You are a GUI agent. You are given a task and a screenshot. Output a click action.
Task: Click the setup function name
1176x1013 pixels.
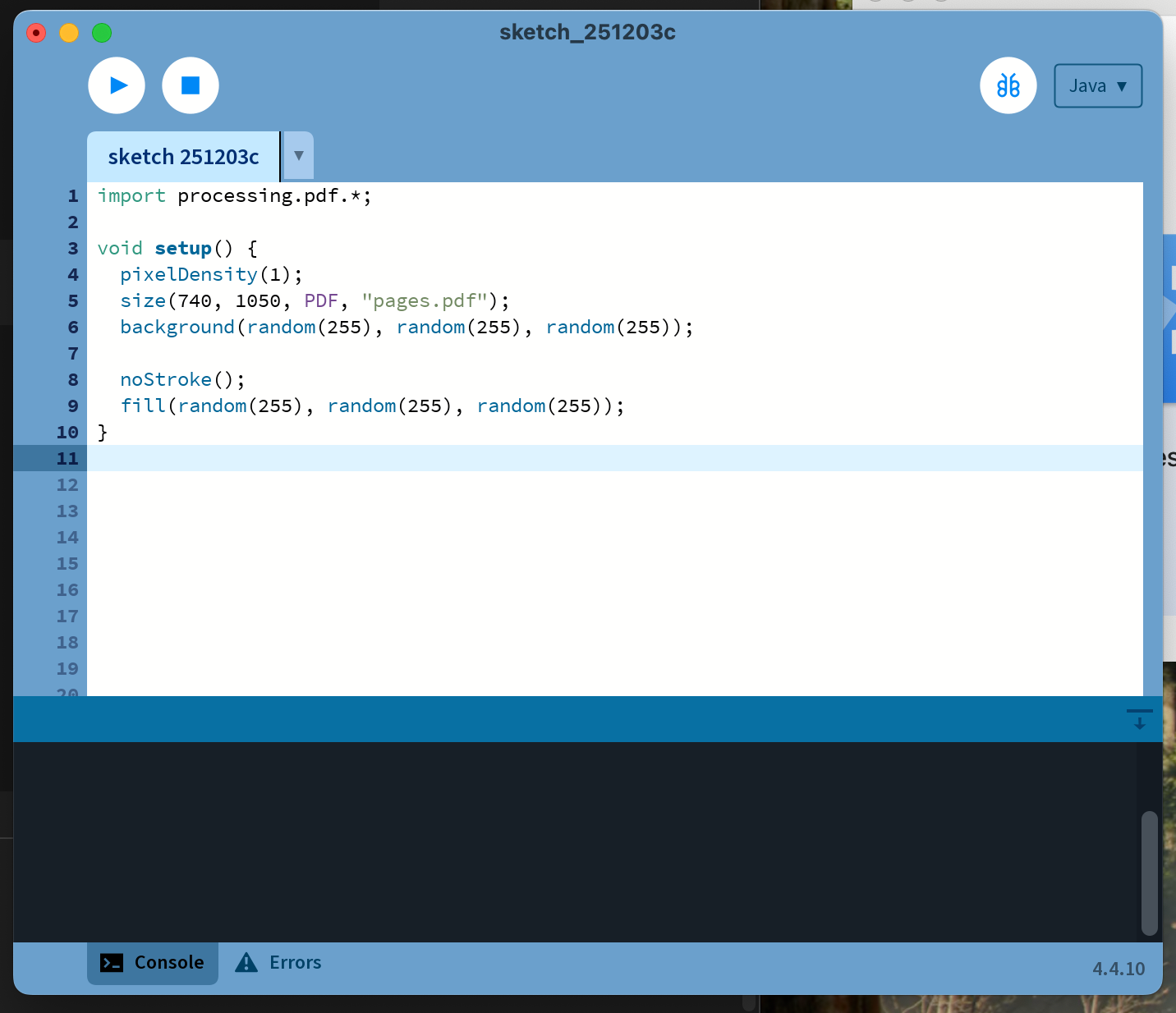pyautogui.click(x=183, y=249)
